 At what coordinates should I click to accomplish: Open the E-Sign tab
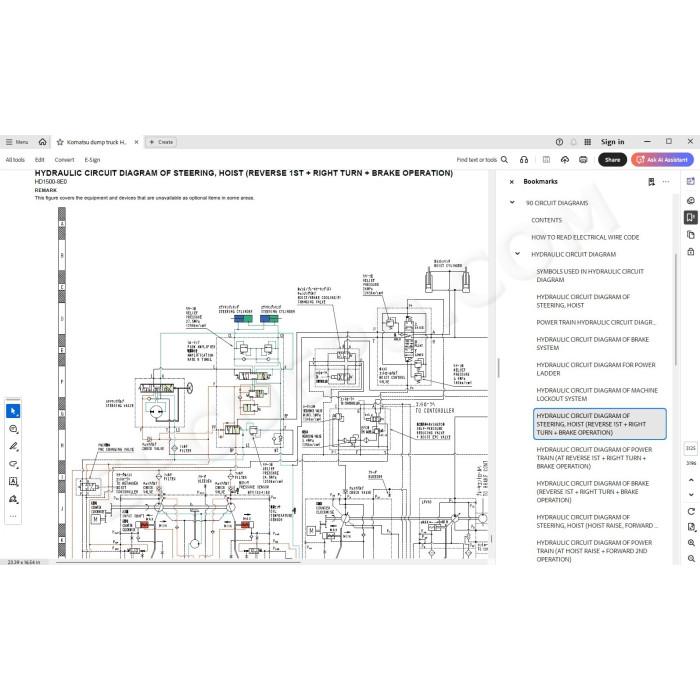92,159
